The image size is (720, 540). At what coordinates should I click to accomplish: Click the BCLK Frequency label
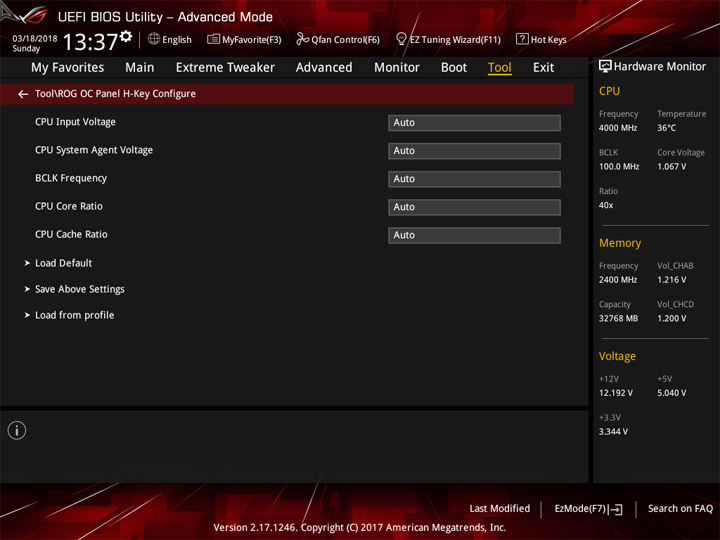coord(71,178)
